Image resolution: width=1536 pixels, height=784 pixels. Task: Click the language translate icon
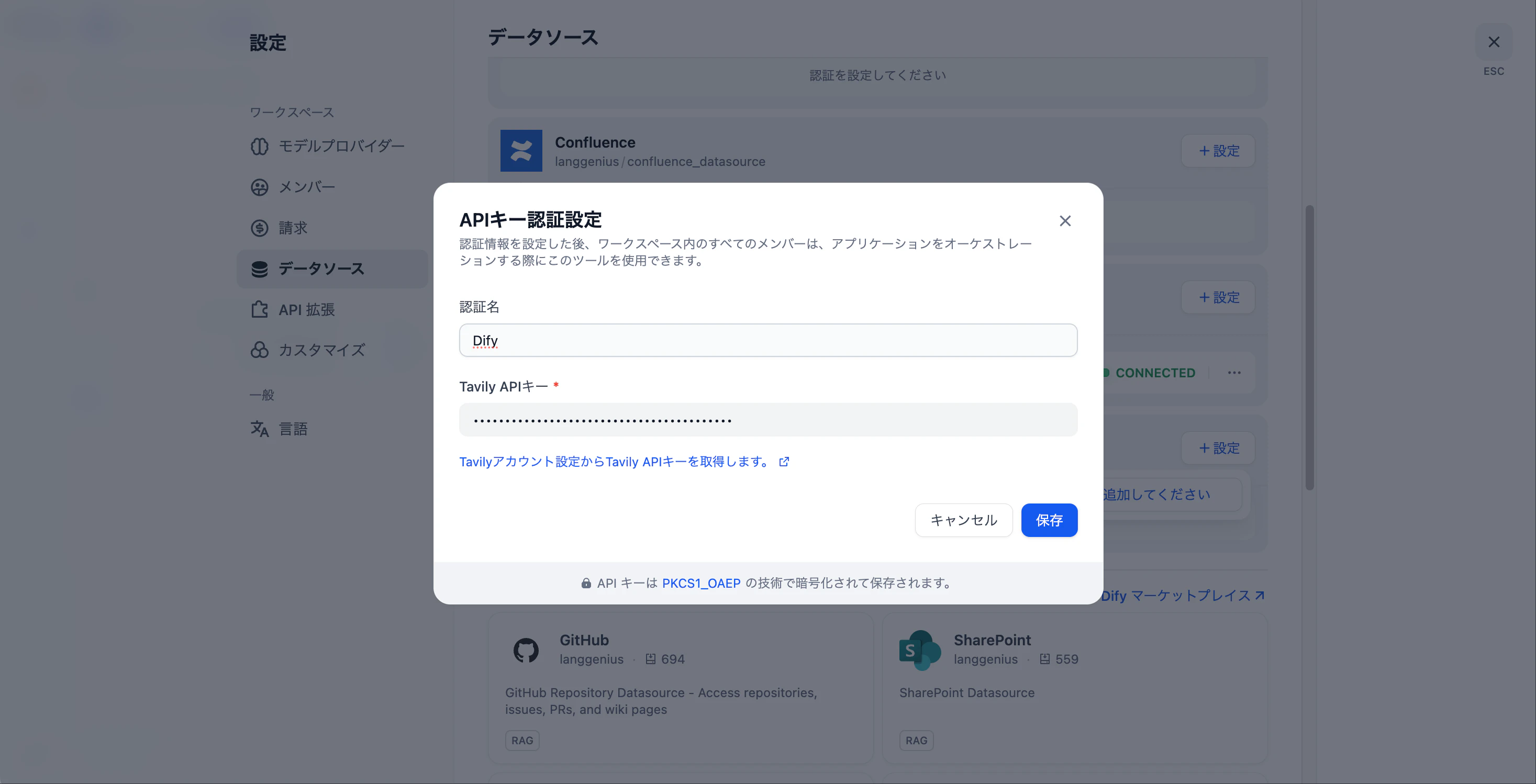(x=259, y=429)
